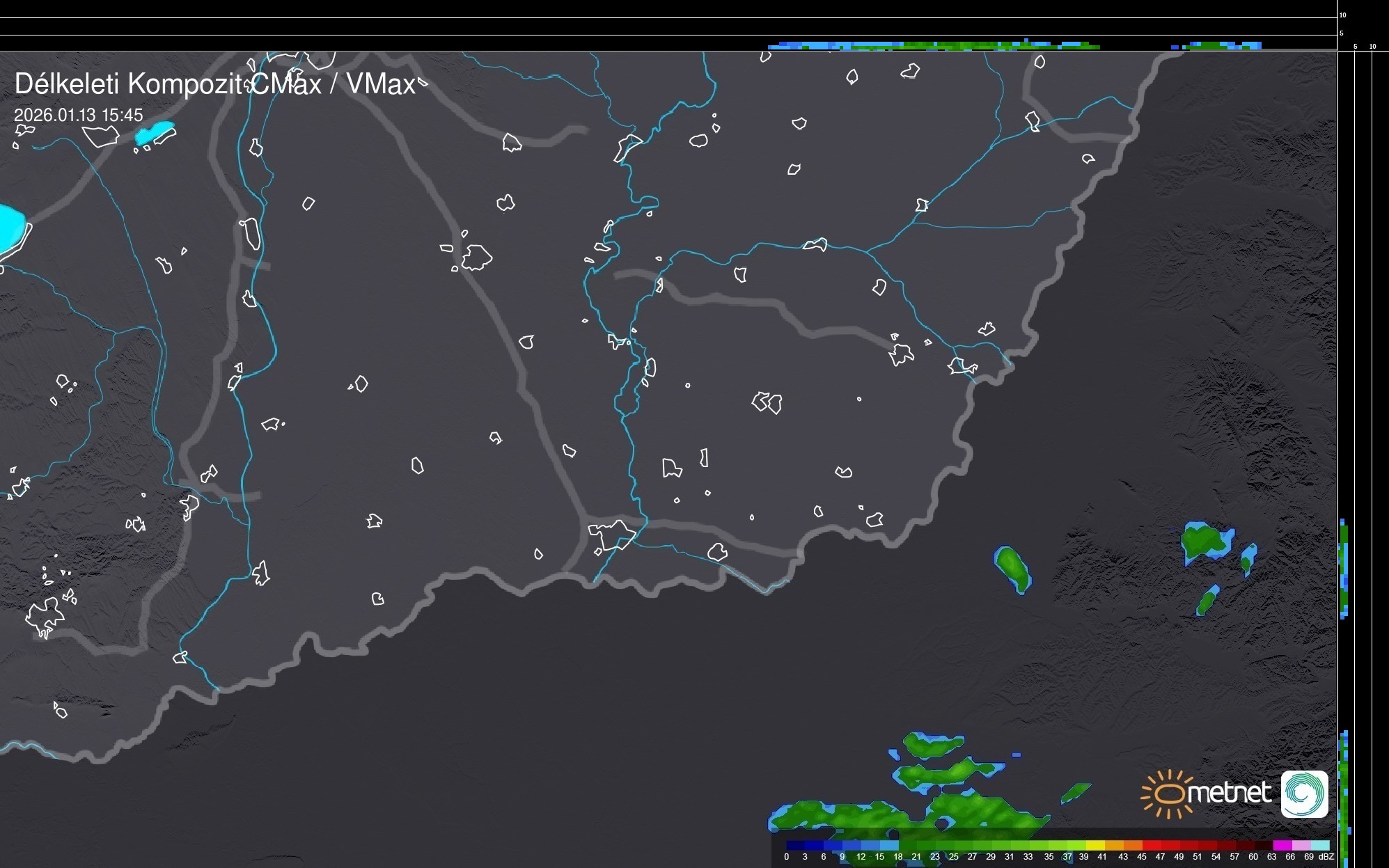Click the oval green radar echo blob

(x=1012, y=568)
